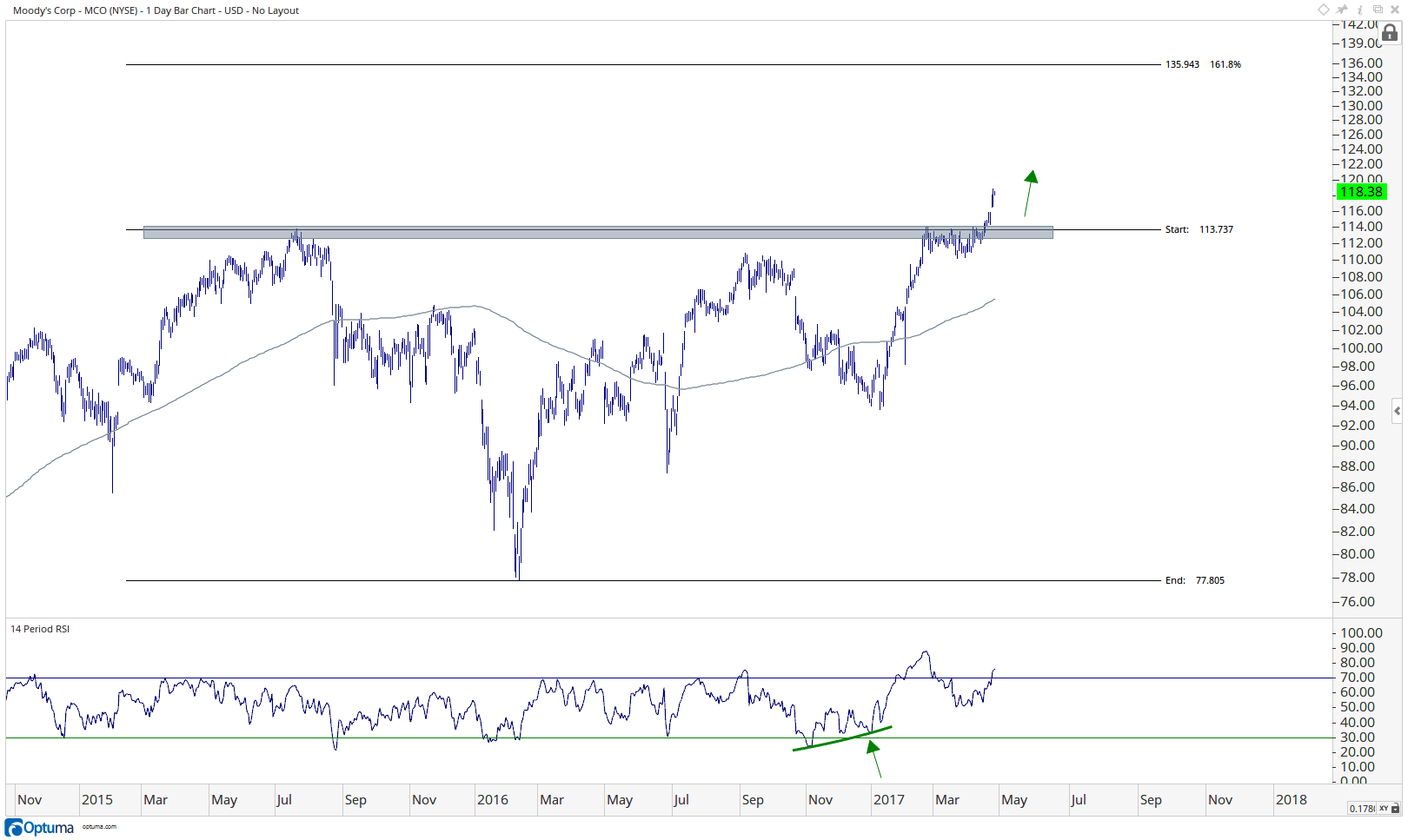Select the green 118.38 last price tag

1361,192
